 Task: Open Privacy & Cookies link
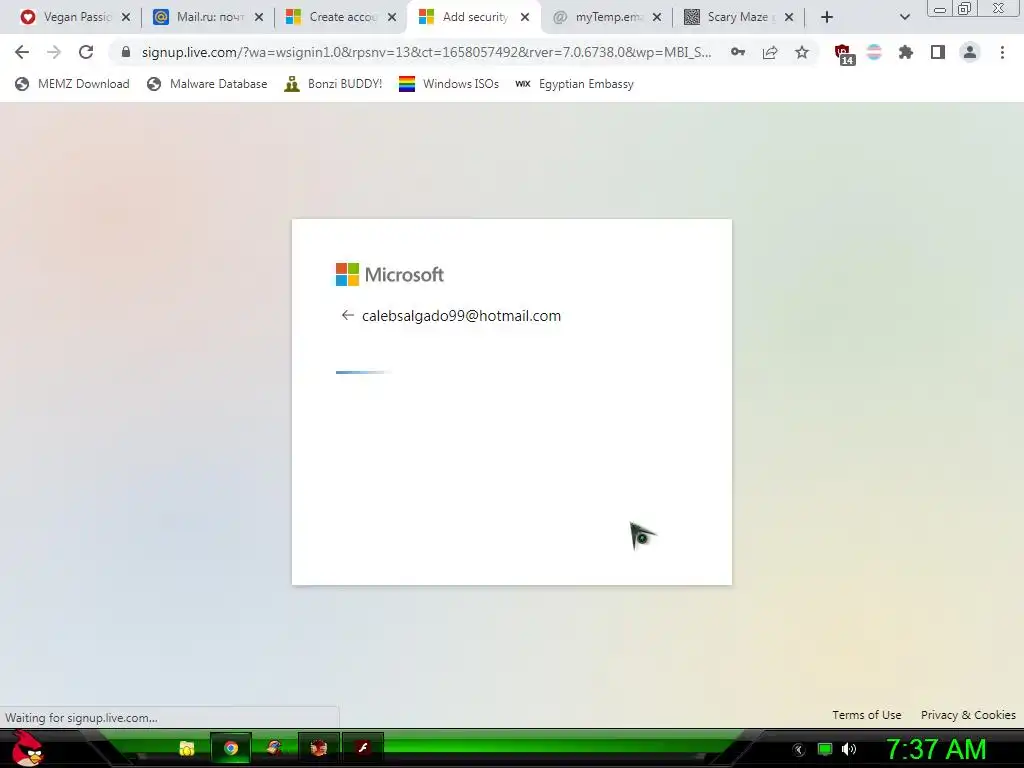click(968, 715)
